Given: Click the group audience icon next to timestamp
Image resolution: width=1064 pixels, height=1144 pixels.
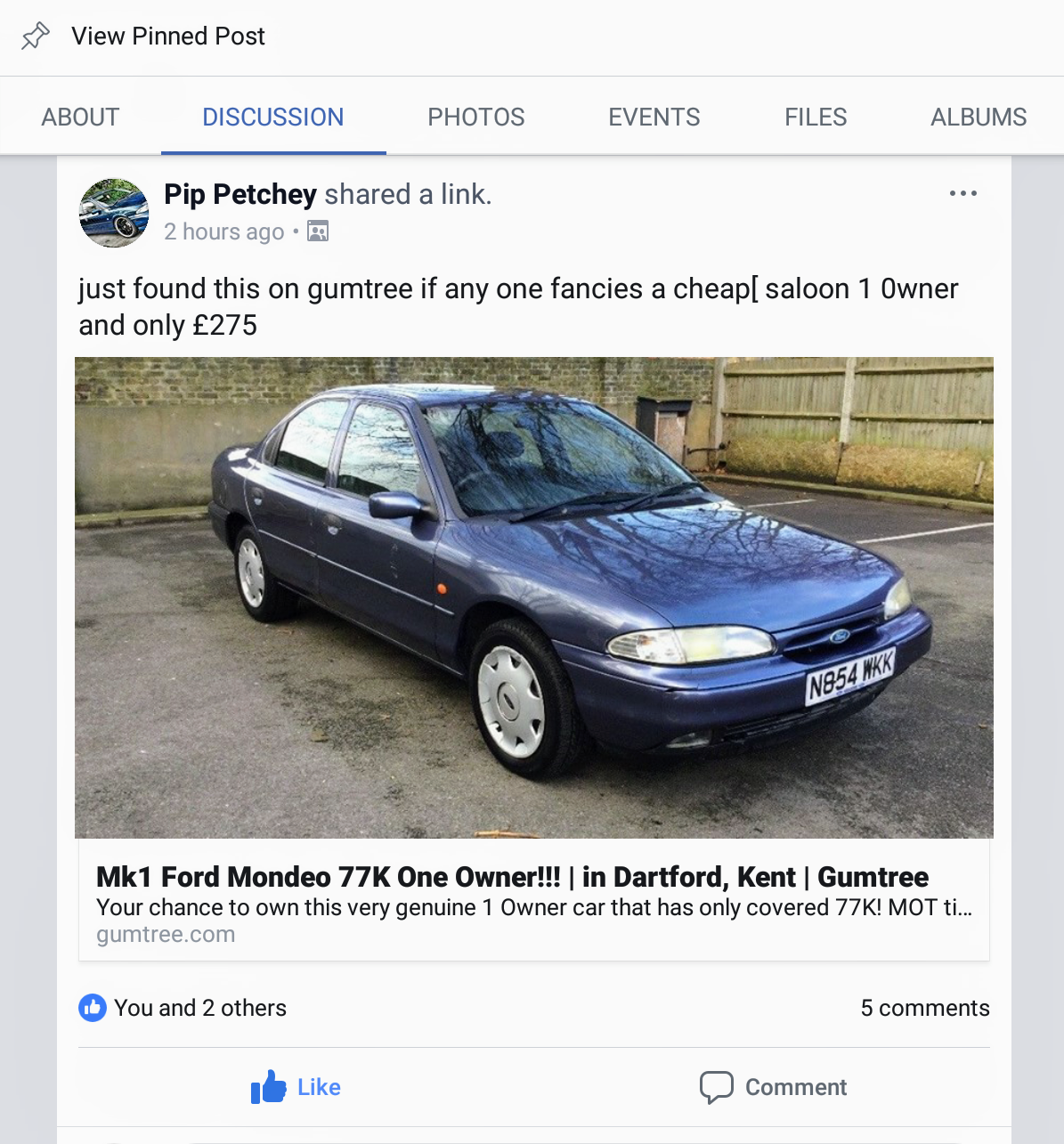Looking at the screenshot, I should pos(318,231).
